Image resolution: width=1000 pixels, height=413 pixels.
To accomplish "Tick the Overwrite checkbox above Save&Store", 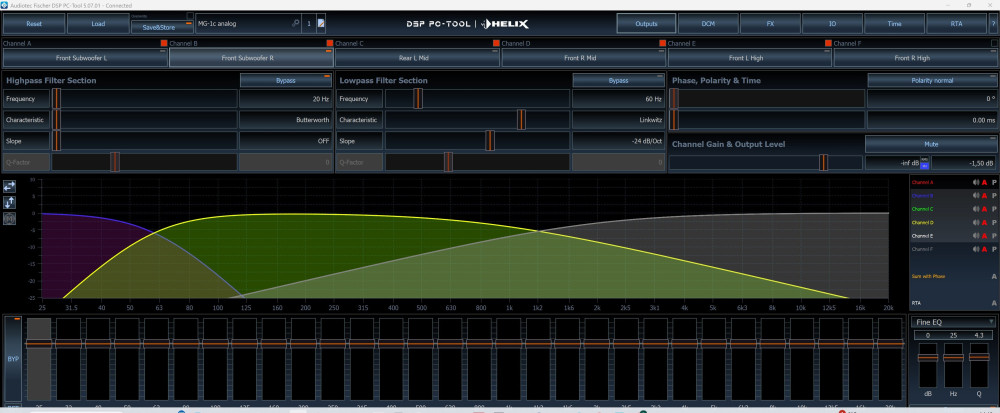I will (189, 15).
